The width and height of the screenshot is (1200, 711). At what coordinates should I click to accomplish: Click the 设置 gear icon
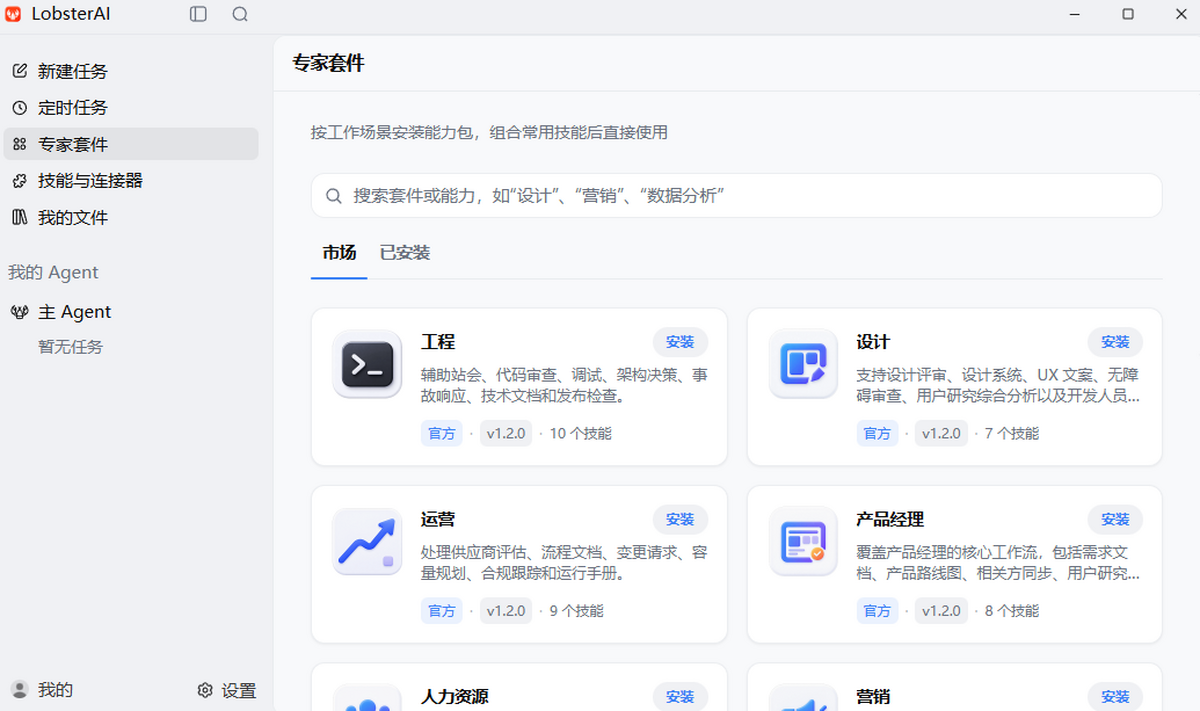point(205,690)
